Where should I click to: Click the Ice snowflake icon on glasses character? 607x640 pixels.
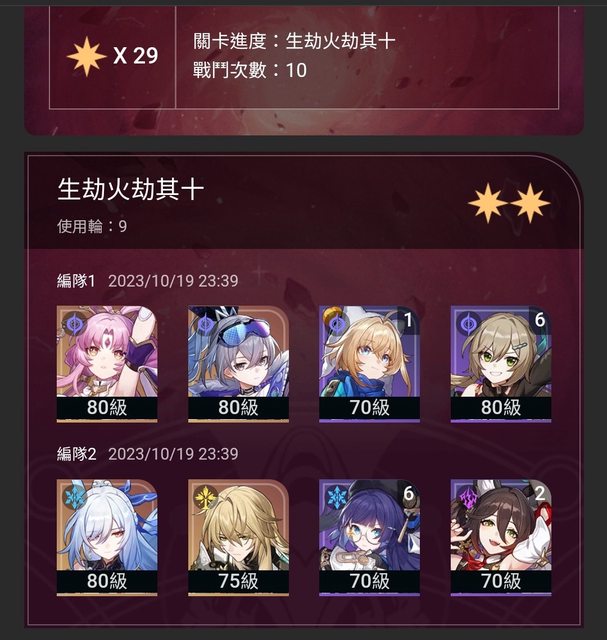point(337,498)
